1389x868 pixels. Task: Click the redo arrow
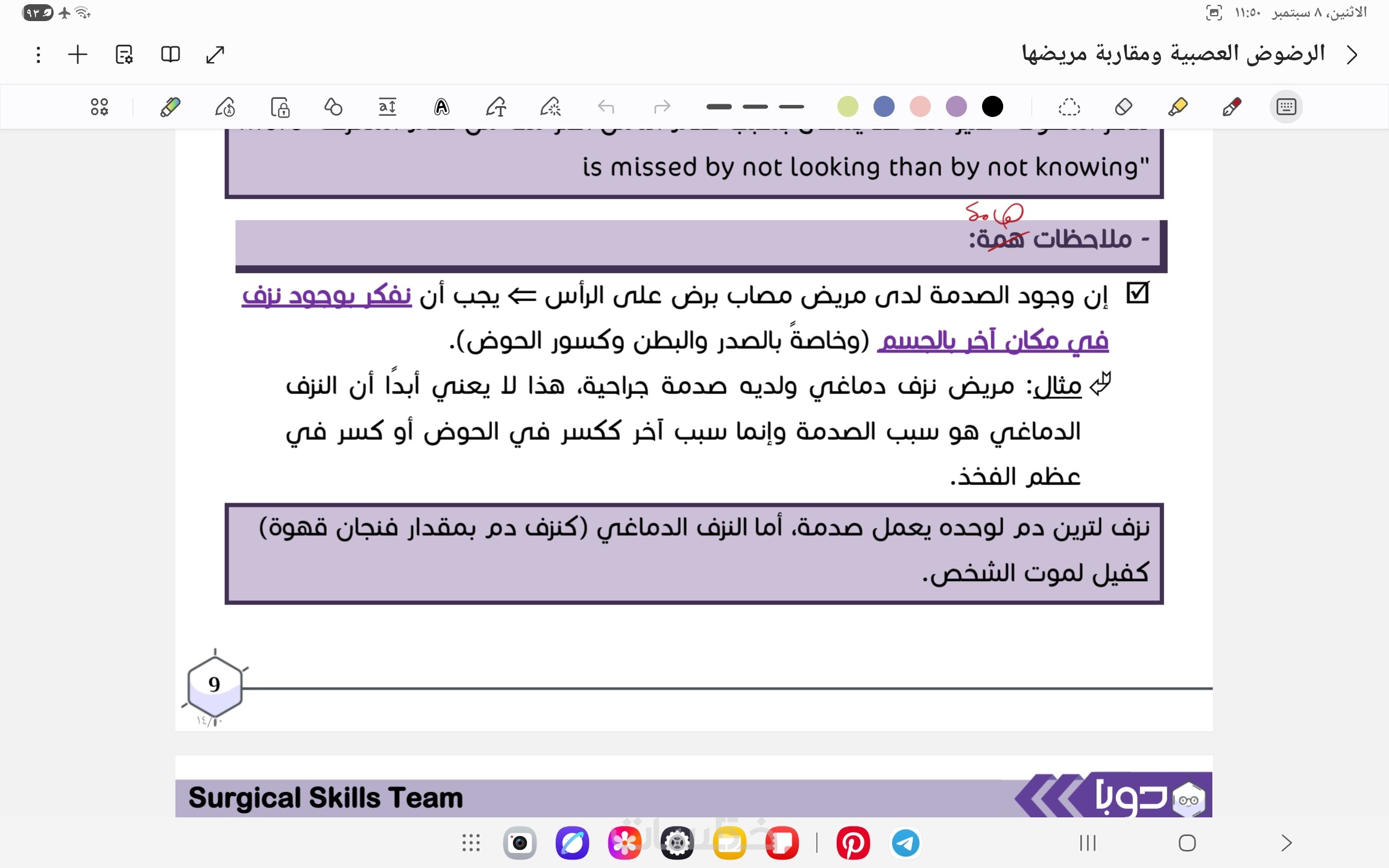[x=661, y=107]
